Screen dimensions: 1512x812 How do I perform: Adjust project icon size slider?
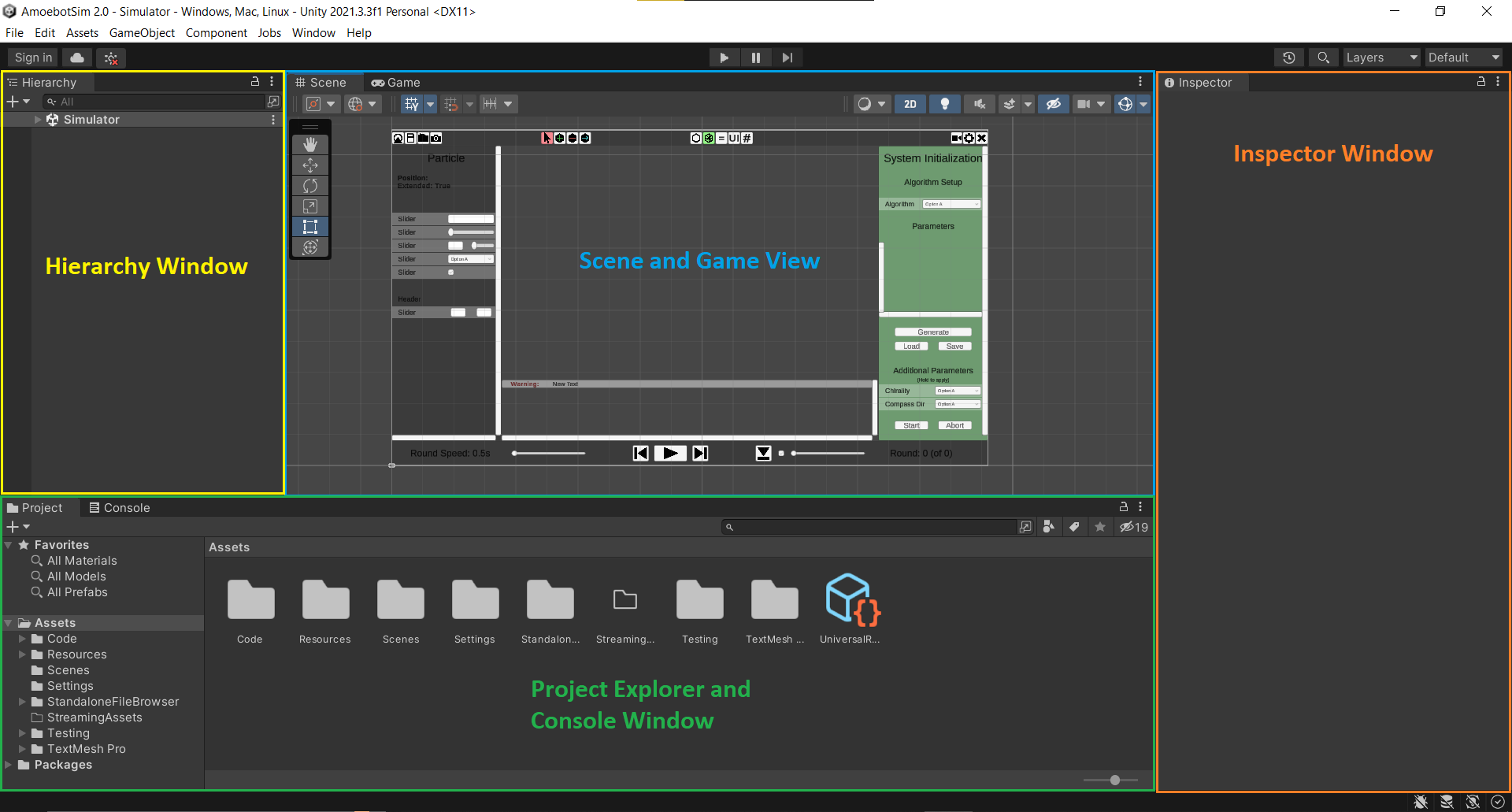tap(1111, 780)
